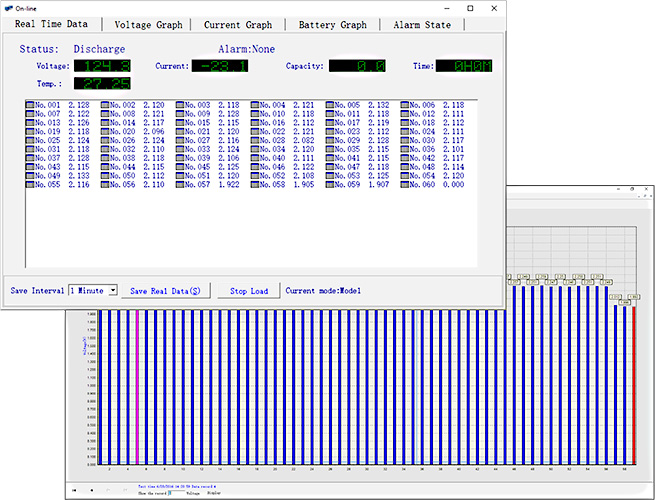Image resolution: width=655 pixels, height=500 pixels.
Task: Select the No.060 battery cell icon
Action: click(406, 185)
